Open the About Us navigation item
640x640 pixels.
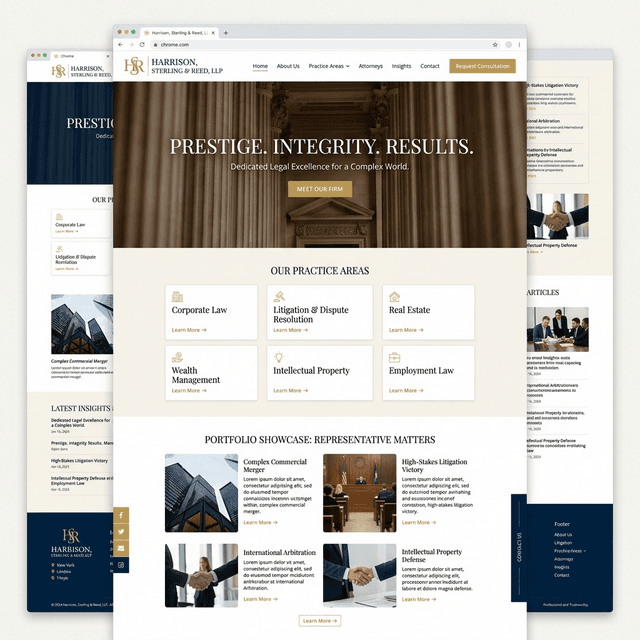click(x=288, y=66)
